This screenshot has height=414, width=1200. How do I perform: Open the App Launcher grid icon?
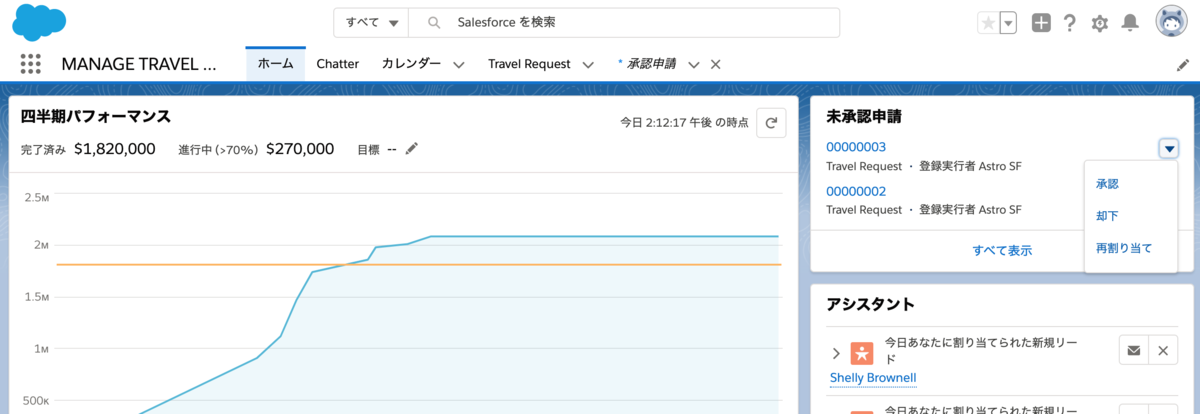[30, 64]
